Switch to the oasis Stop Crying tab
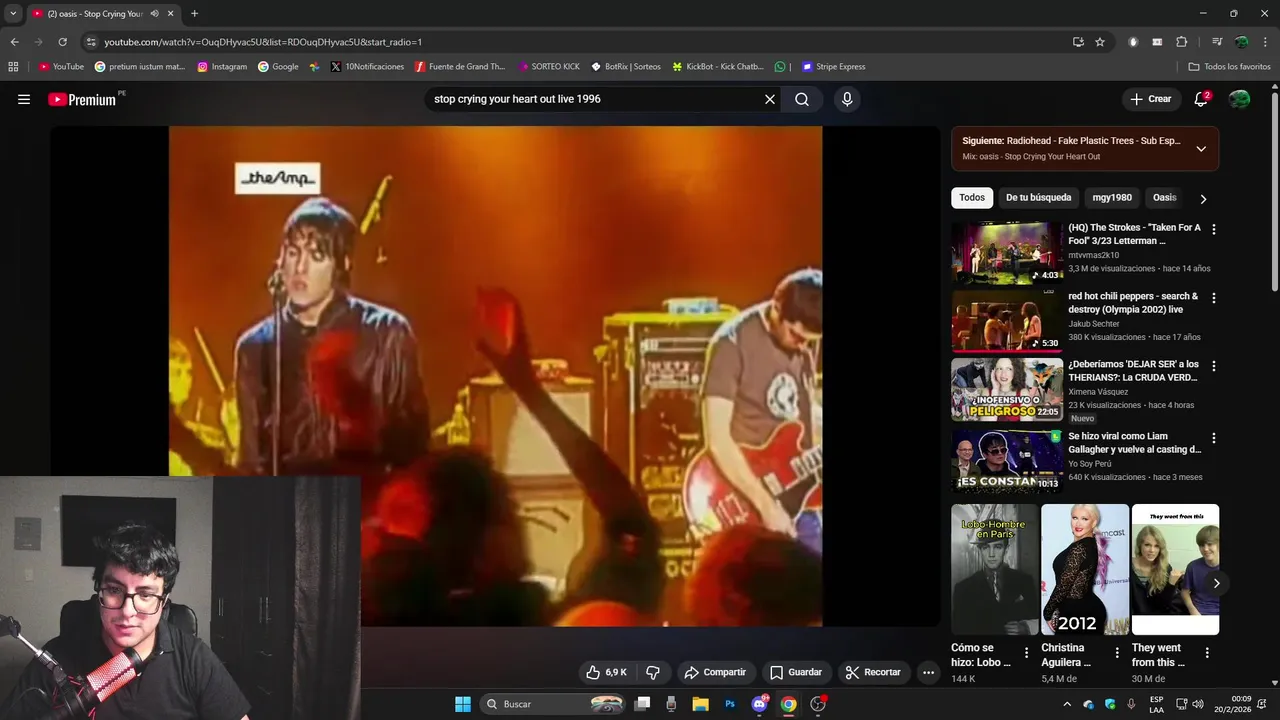Image resolution: width=1280 pixels, height=720 pixels. pyautogui.click(x=95, y=14)
